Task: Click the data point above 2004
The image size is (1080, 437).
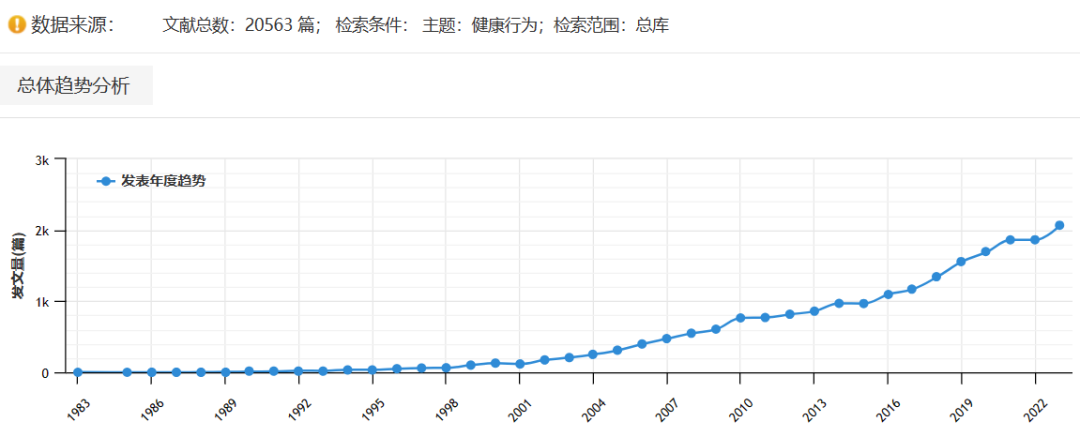Action: coord(592,354)
